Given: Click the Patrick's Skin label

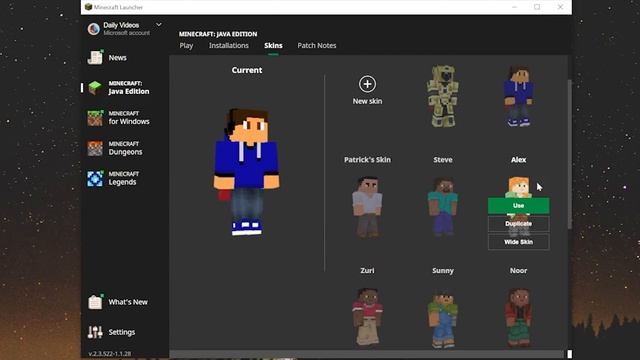Looking at the screenshot, I should click(x=367, y=160).
